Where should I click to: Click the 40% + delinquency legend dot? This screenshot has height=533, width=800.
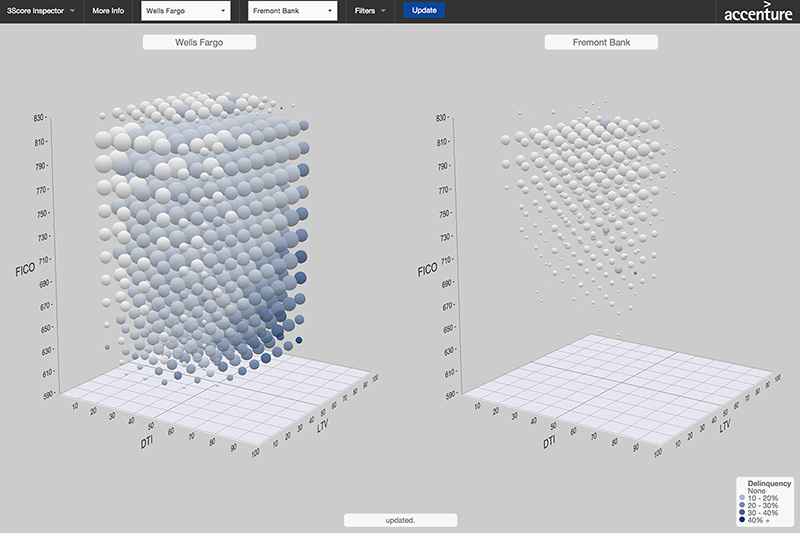coord(742,521)
